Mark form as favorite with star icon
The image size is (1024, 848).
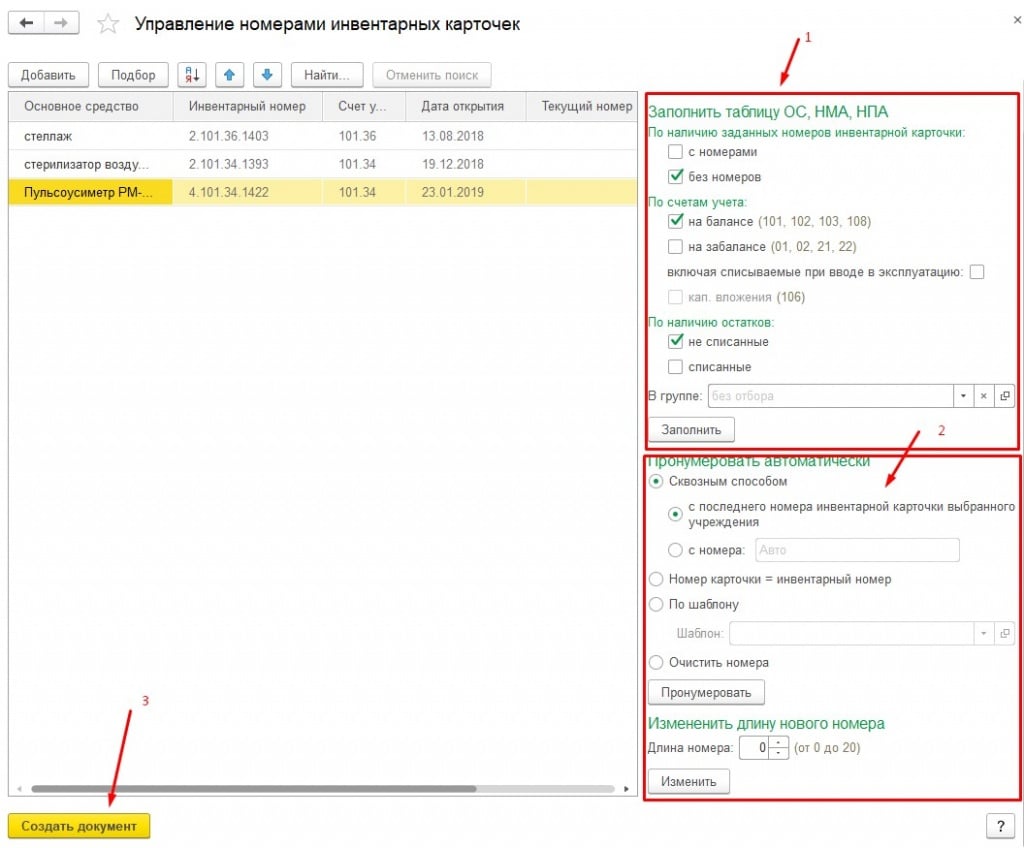[108, 24]
